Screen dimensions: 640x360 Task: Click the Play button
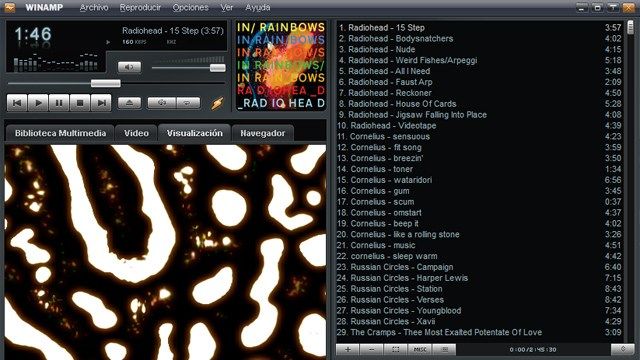[38, 102]
